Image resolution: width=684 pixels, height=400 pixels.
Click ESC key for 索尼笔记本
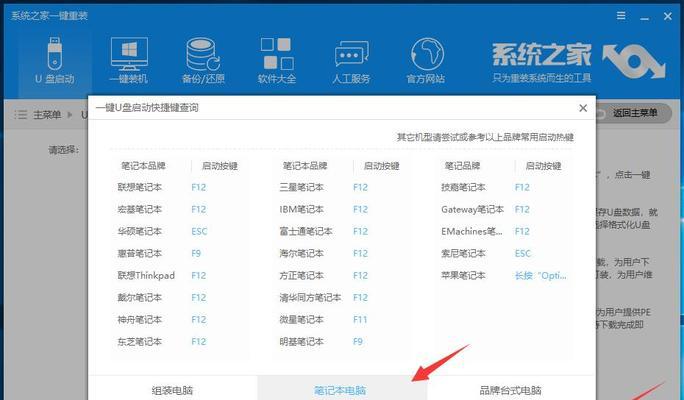click(x=523, y=253)
